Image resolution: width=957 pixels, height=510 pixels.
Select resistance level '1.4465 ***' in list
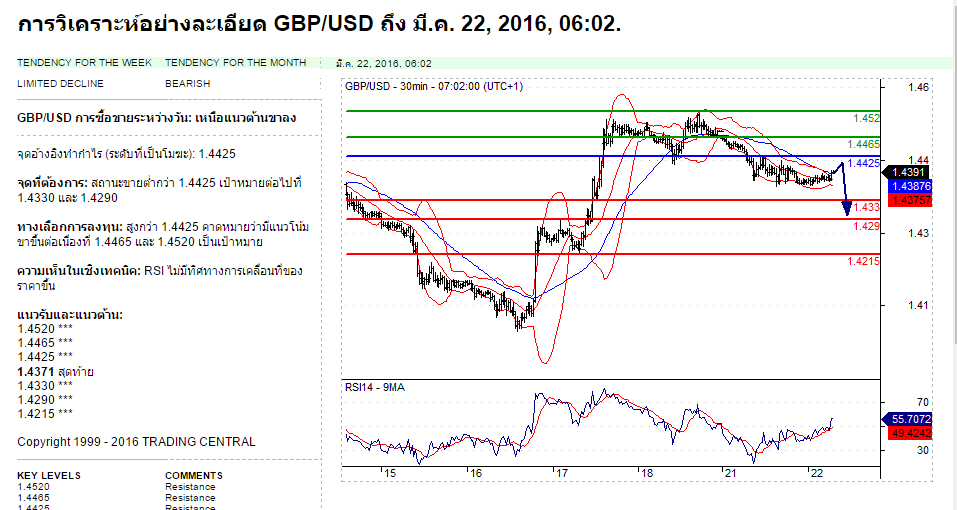[45, 343]
